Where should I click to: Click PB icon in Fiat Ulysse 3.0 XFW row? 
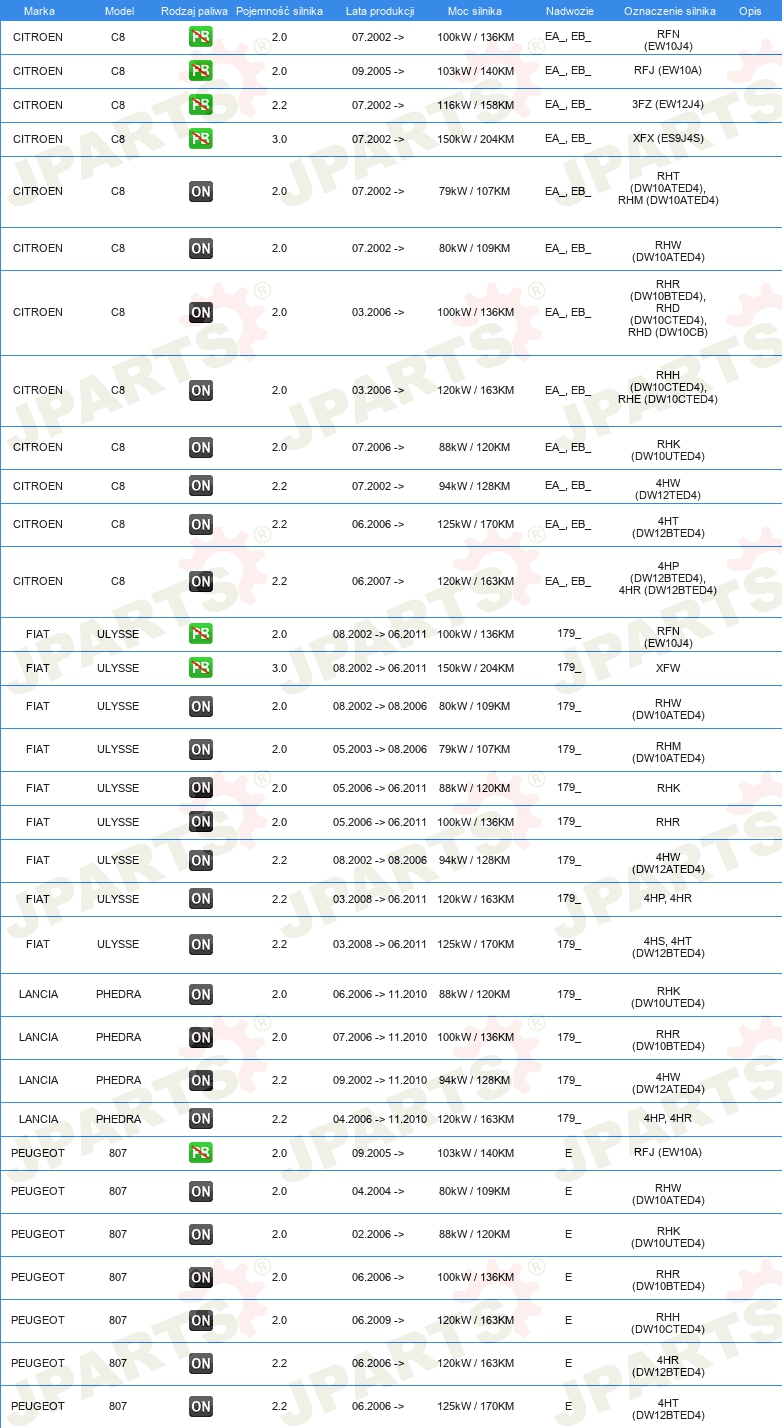(200, 668)
